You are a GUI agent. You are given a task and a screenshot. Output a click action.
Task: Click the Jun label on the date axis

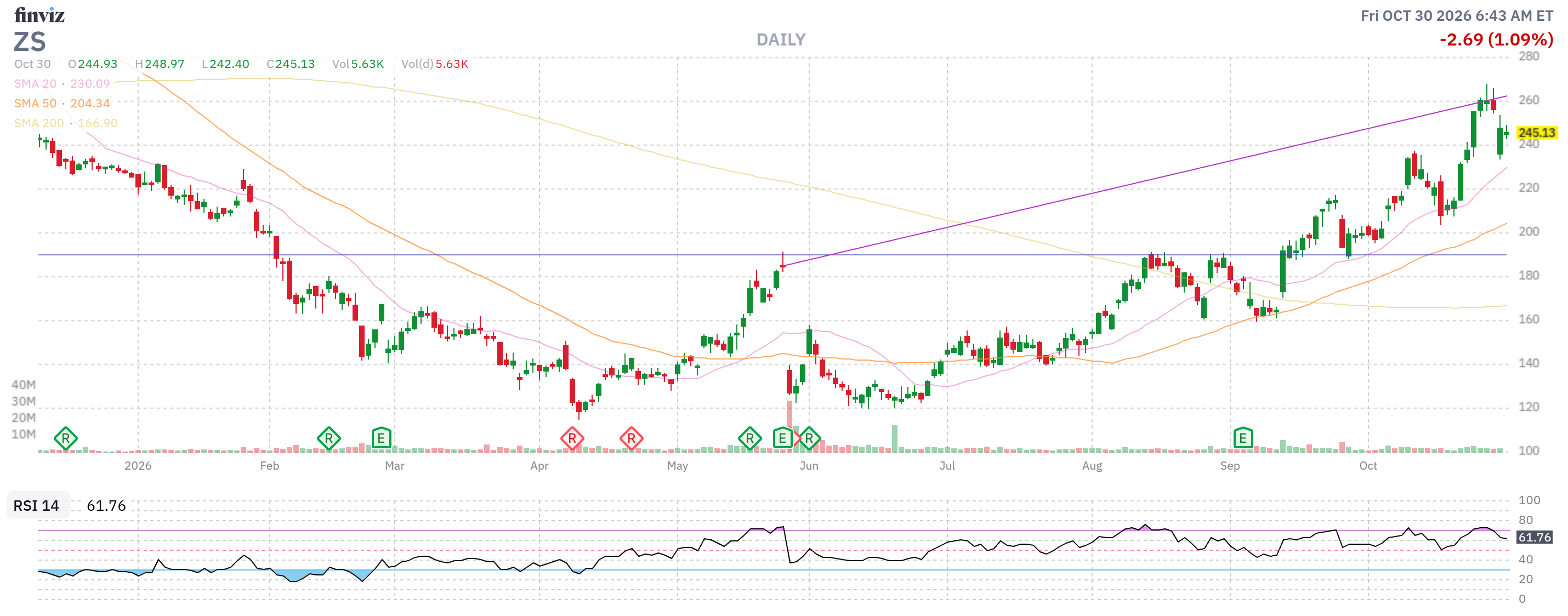pos(808,466)
